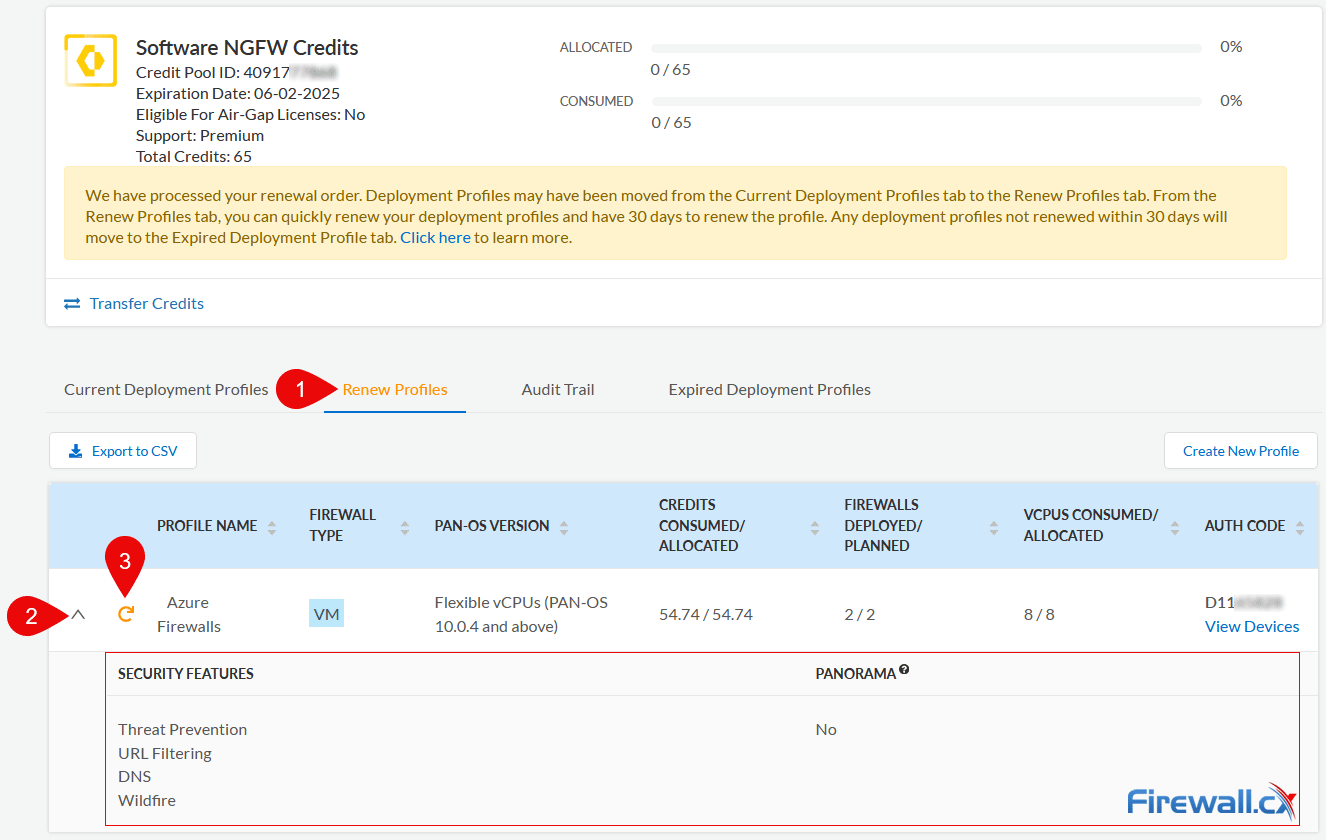
Task: Click the Panorama 'No' value
Action: pos(826,730)
